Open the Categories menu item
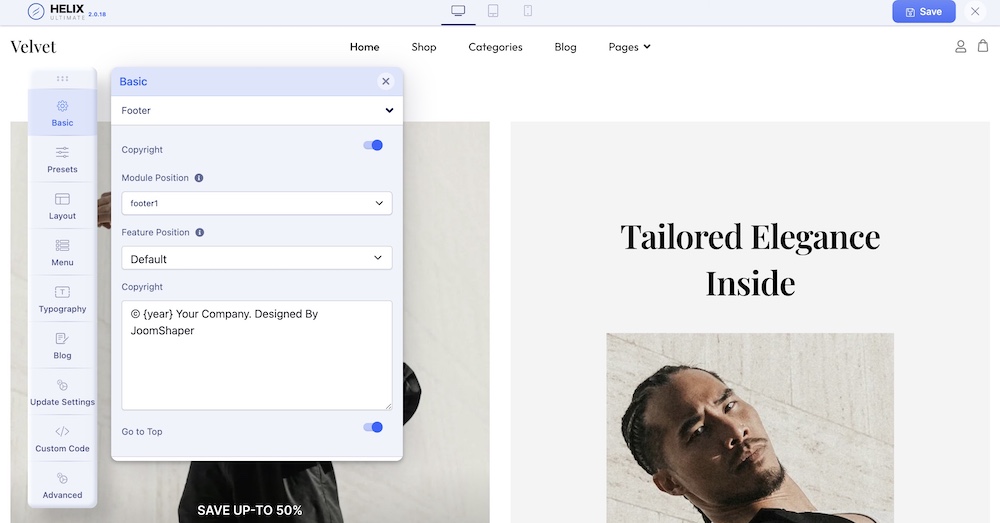Image resolution: width=1000 pixels, height=523 pixels. coord(495,47)
